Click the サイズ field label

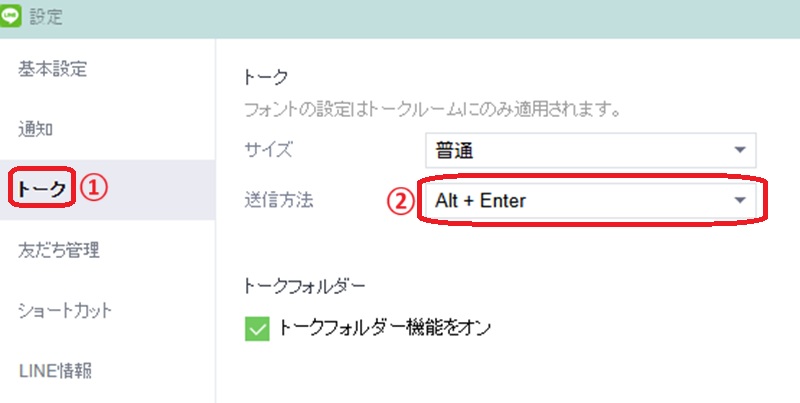[268, 150]
